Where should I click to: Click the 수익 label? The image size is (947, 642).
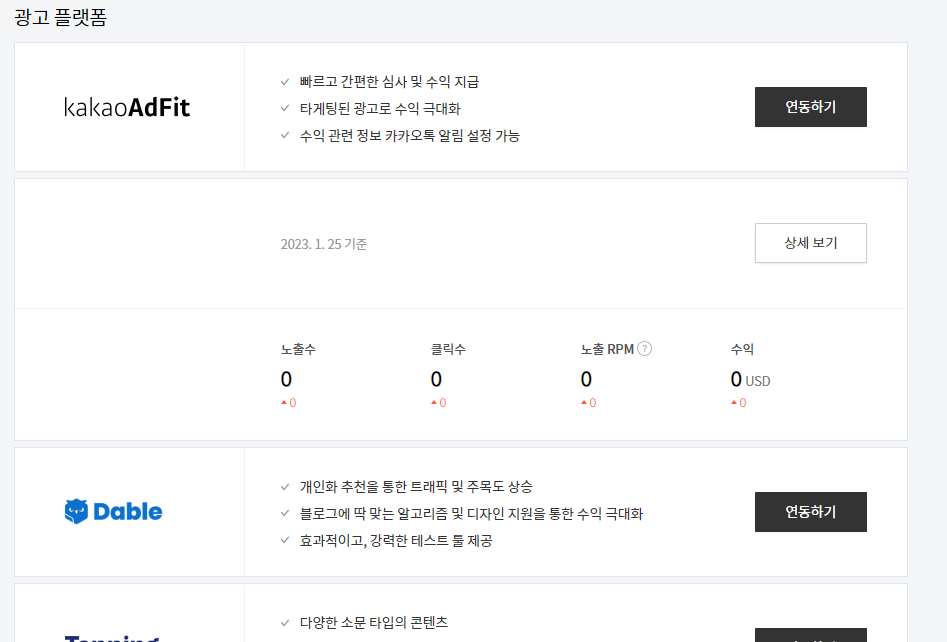(x=742, y=349)
